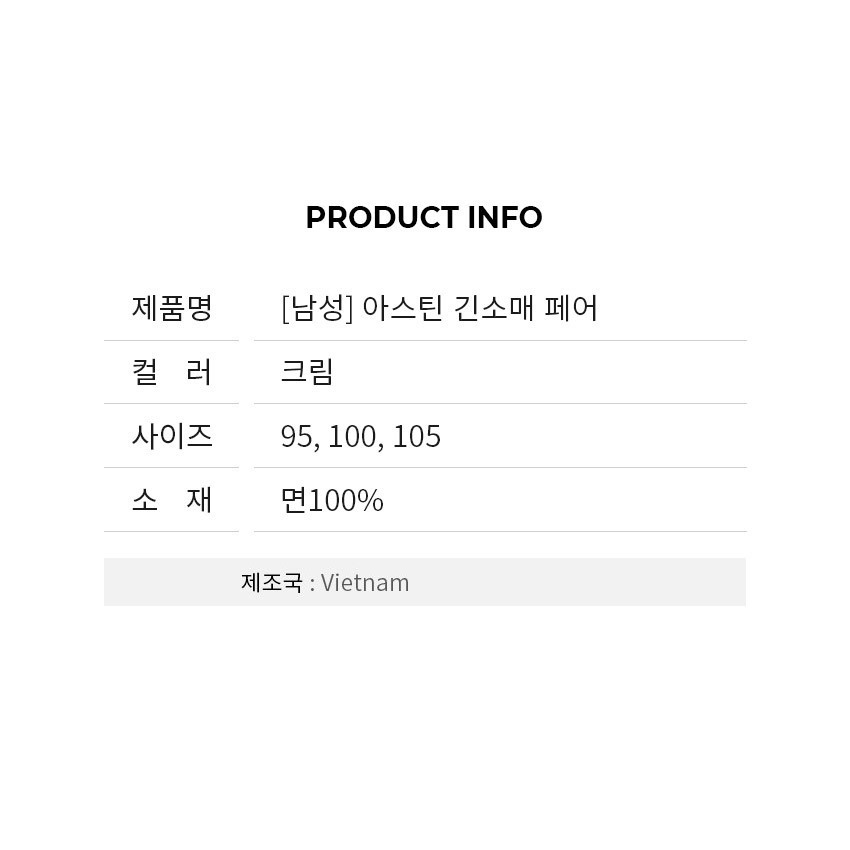
Task: Click the 컬 character in color label
Action: [x=145, y=372]
